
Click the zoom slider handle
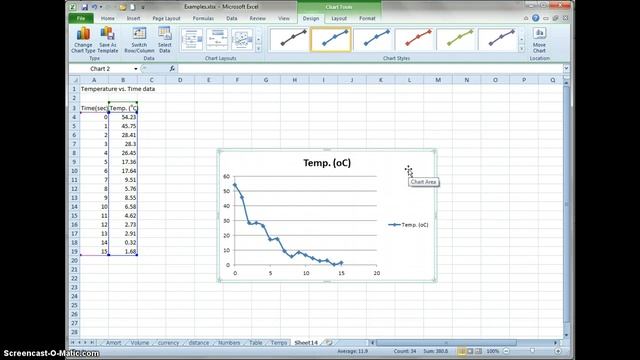point(532,351)
